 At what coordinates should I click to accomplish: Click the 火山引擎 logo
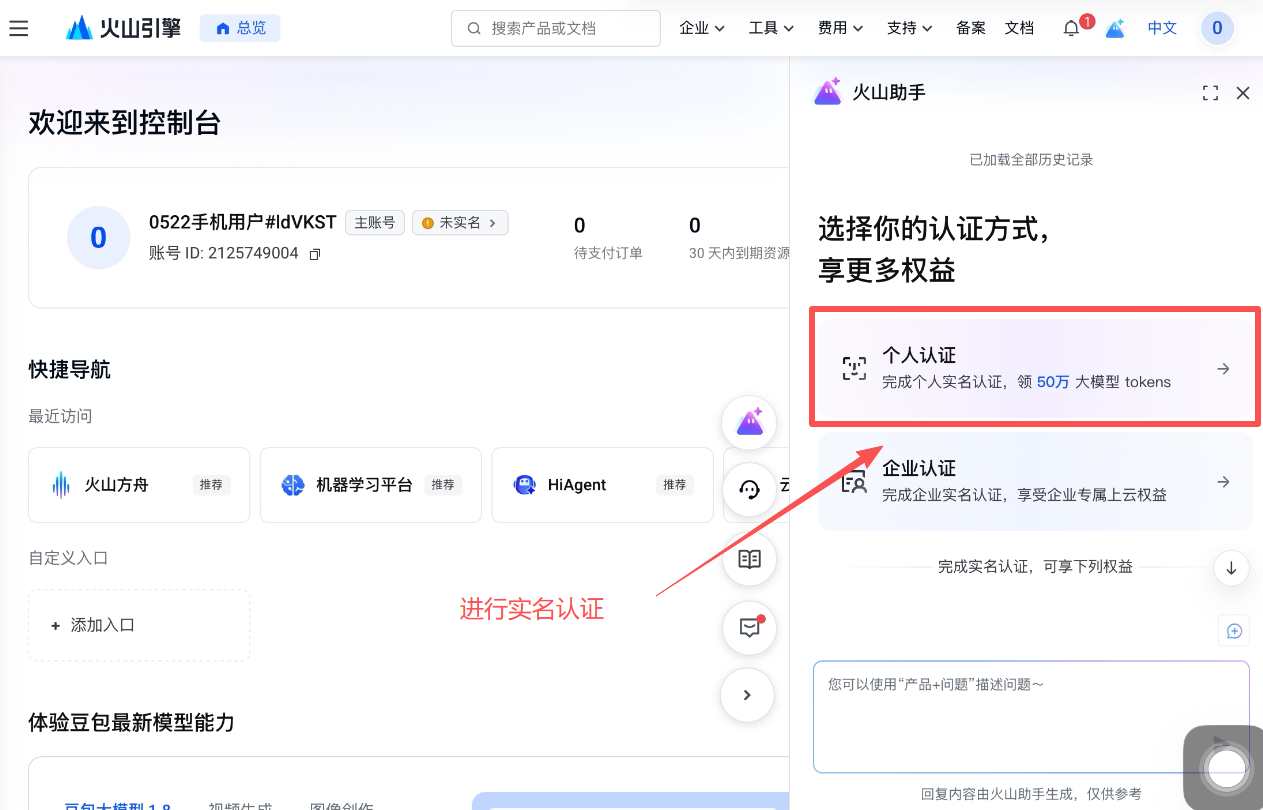point(124,28)
